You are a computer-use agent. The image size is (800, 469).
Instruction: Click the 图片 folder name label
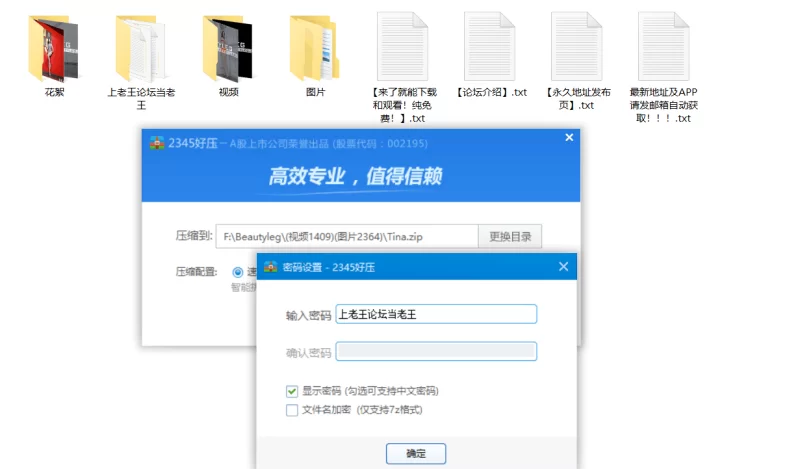[x=315, y=92]
